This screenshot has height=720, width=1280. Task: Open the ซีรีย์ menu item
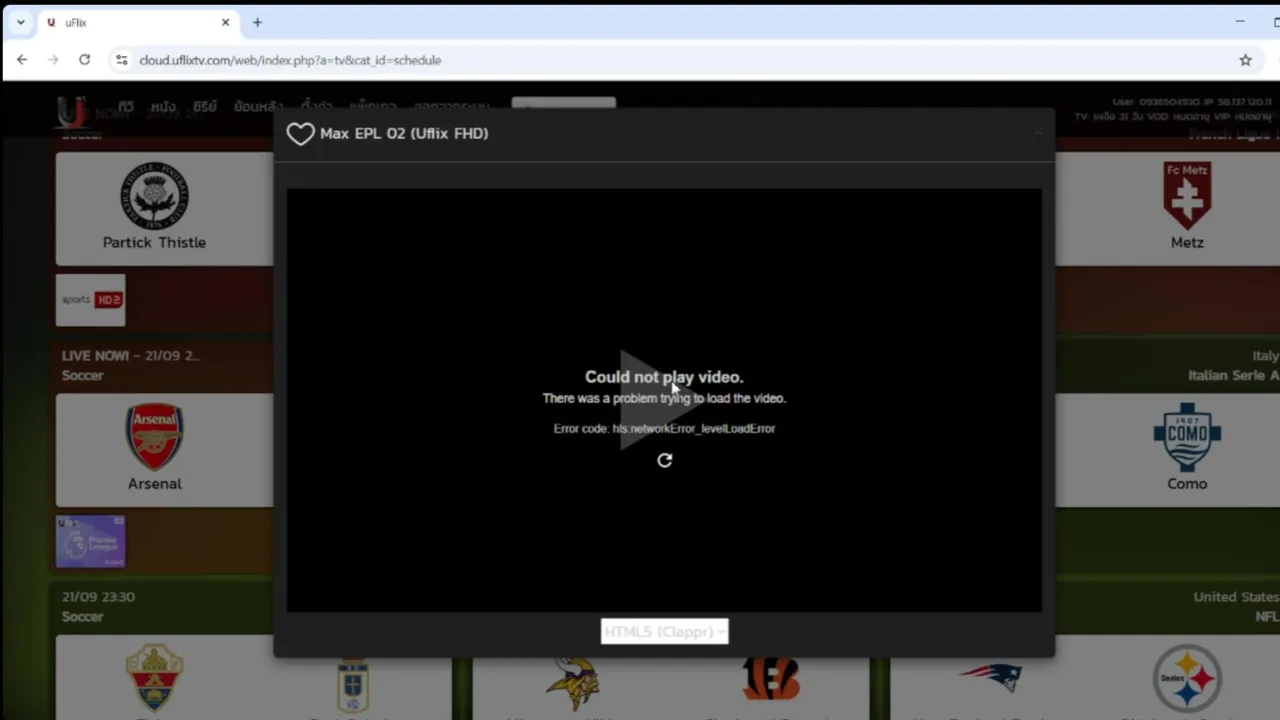pos(205,107)
